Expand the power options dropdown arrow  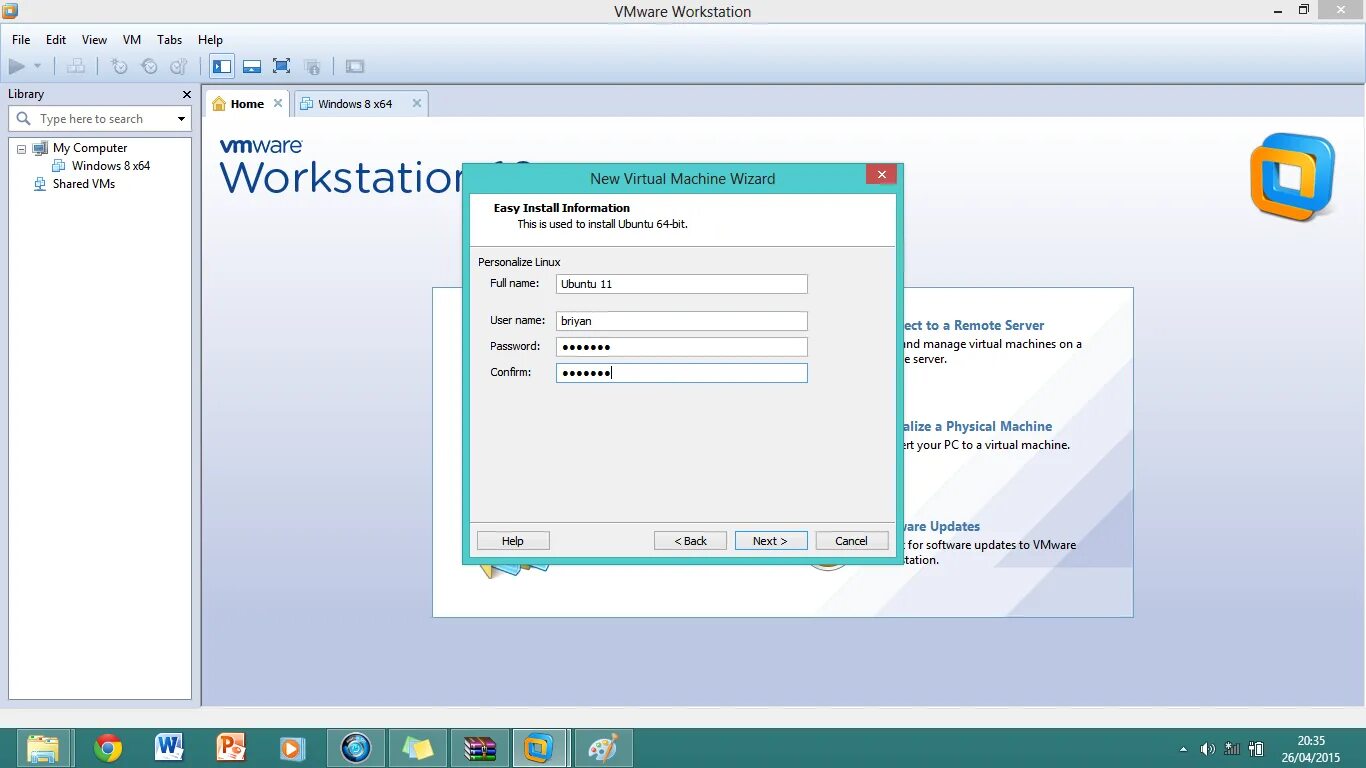click(36, 66)
